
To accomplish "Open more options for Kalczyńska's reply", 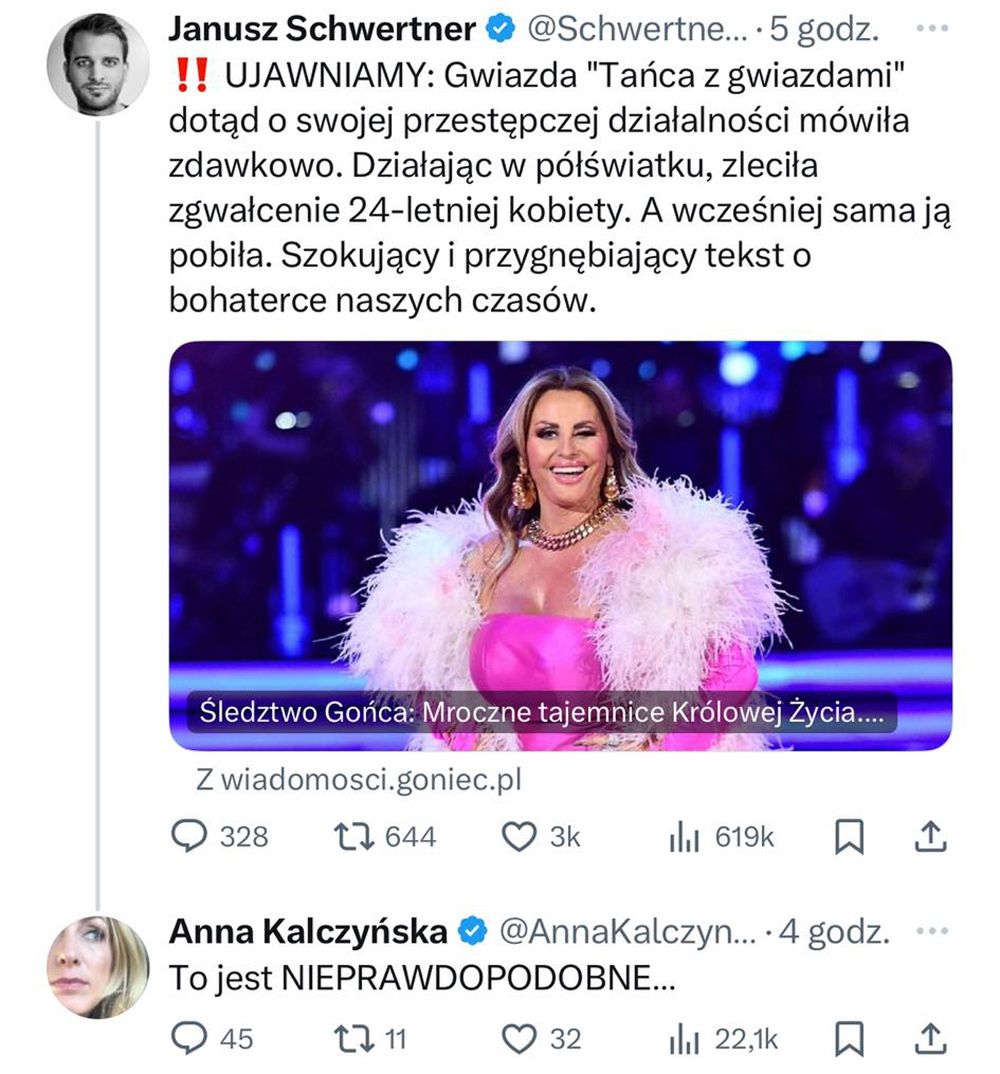I will click(932, 932).
